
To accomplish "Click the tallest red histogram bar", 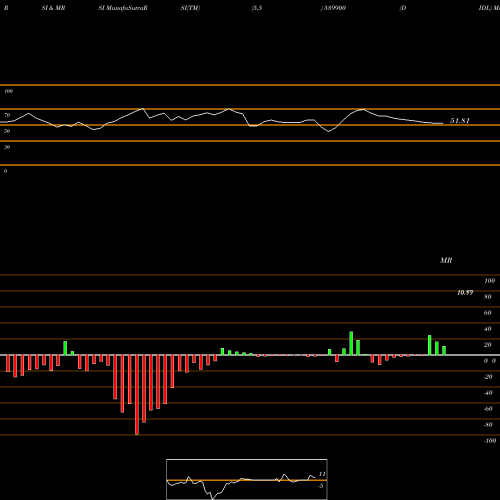I will pos(137,395).
